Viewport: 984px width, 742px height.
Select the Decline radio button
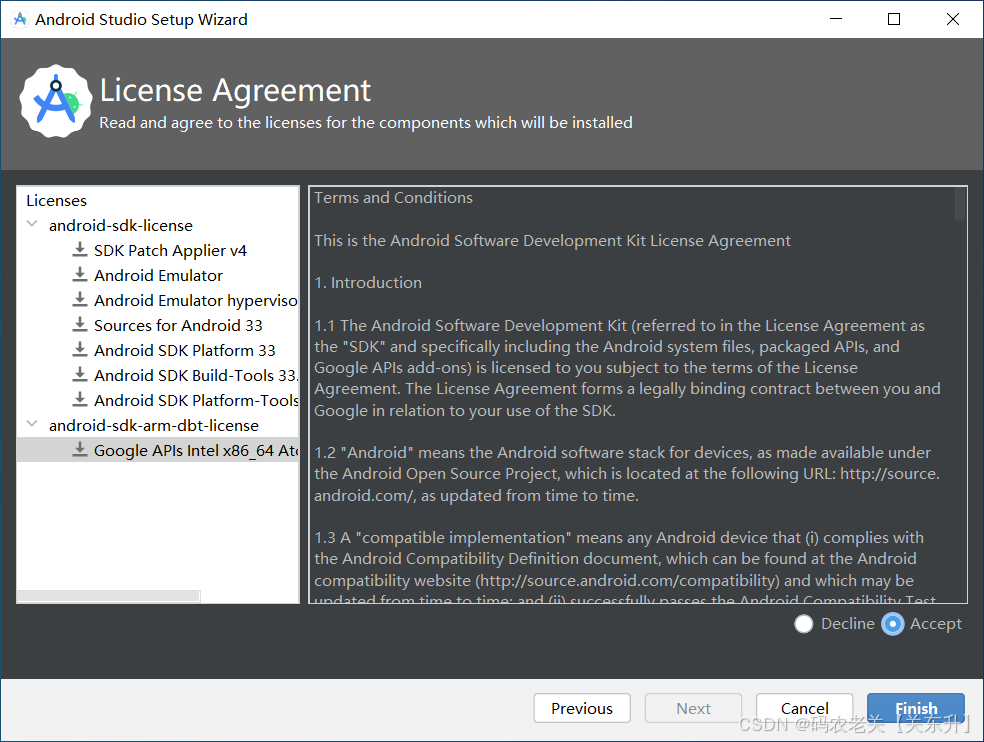point(803,624)
